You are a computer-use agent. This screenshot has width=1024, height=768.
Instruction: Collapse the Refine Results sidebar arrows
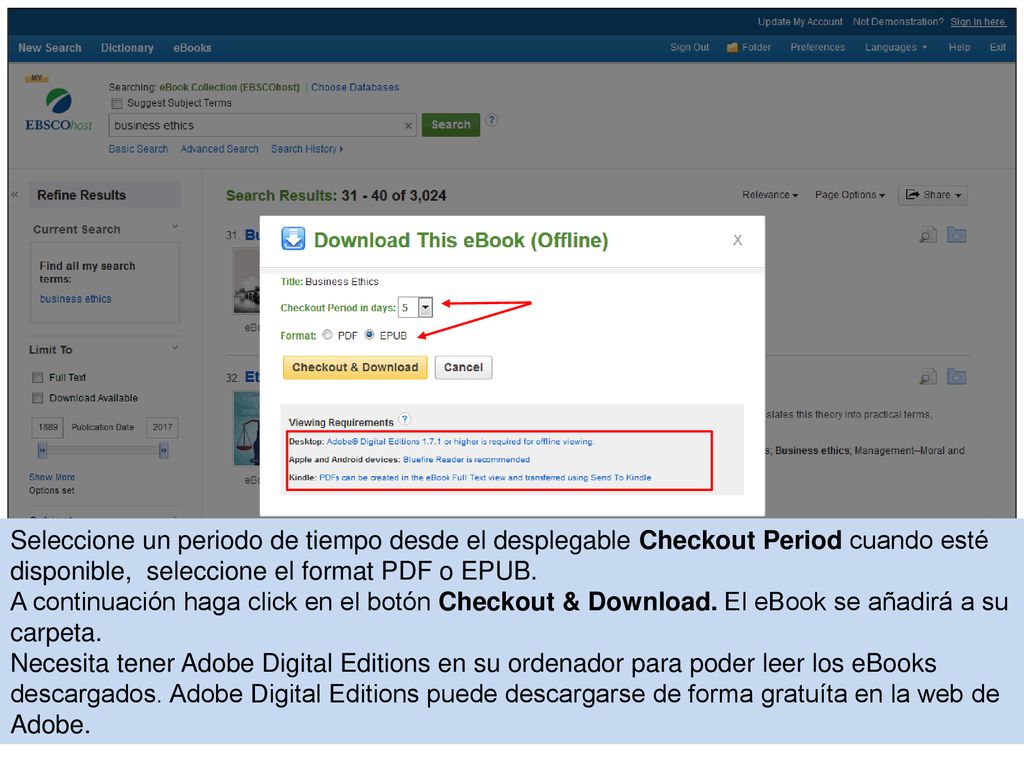(x=14, y=195)
